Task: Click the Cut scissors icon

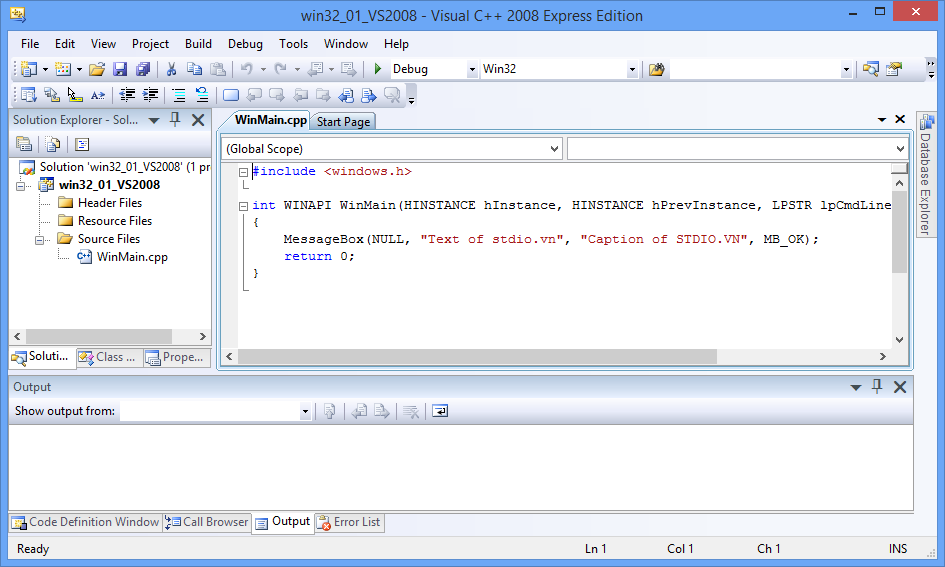Action: (171, 69)
